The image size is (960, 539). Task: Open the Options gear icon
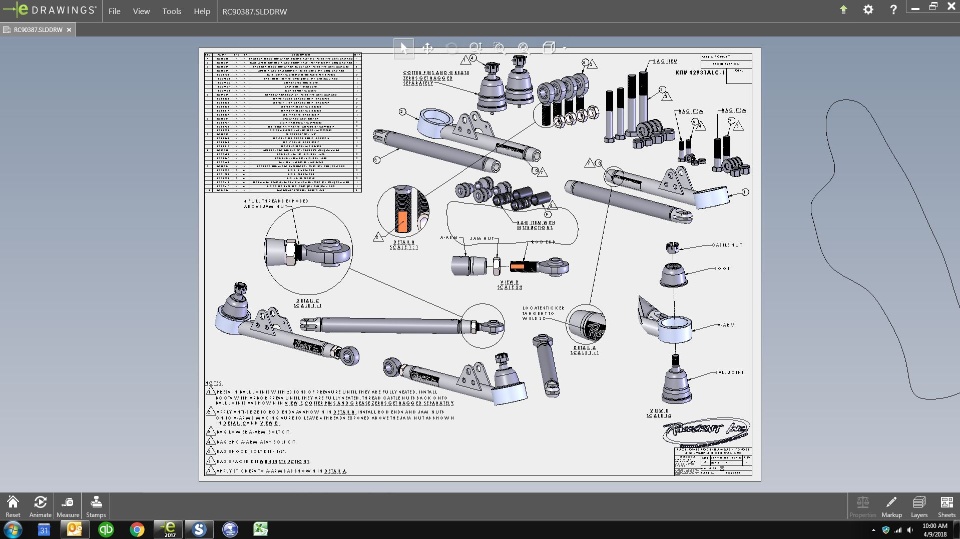(x=868, y=10)
